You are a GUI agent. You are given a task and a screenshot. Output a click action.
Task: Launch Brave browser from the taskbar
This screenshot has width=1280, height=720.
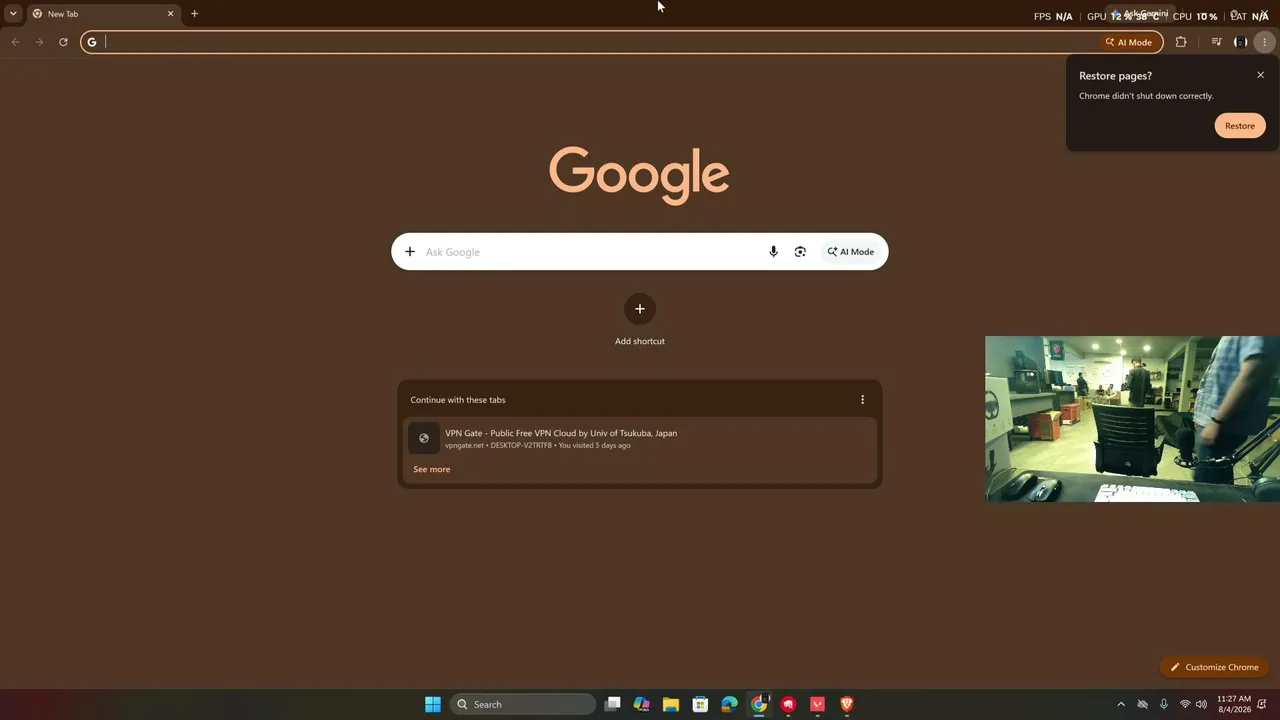coord(847,704)
